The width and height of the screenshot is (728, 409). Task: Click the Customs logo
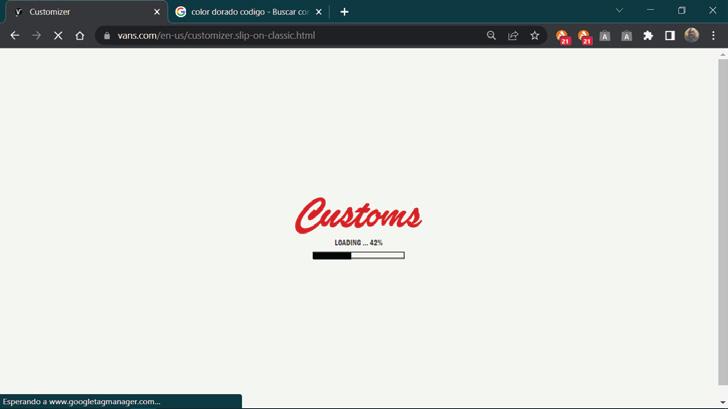click(358, 216)
